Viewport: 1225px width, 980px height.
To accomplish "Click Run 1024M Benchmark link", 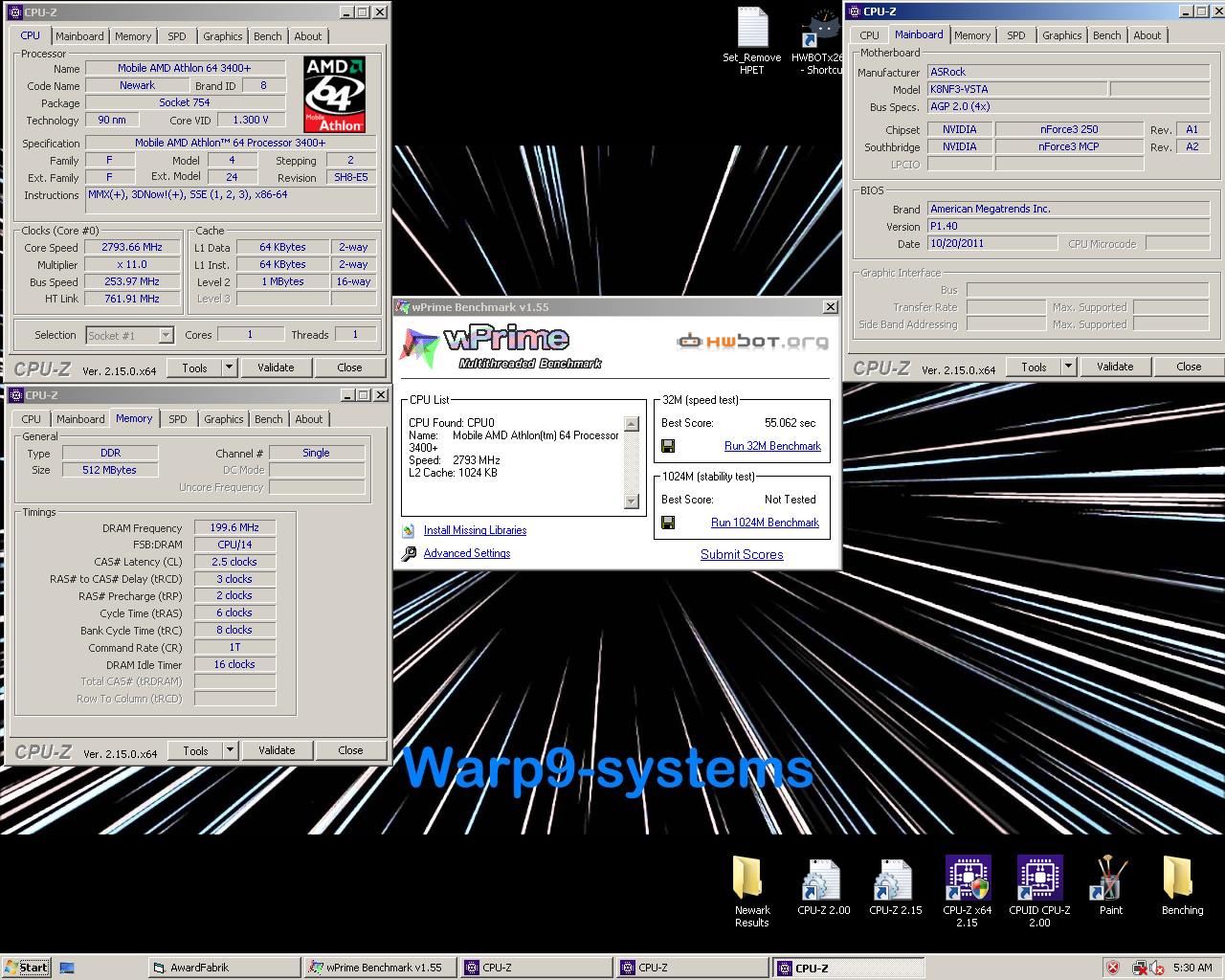I will click(765, 523).
